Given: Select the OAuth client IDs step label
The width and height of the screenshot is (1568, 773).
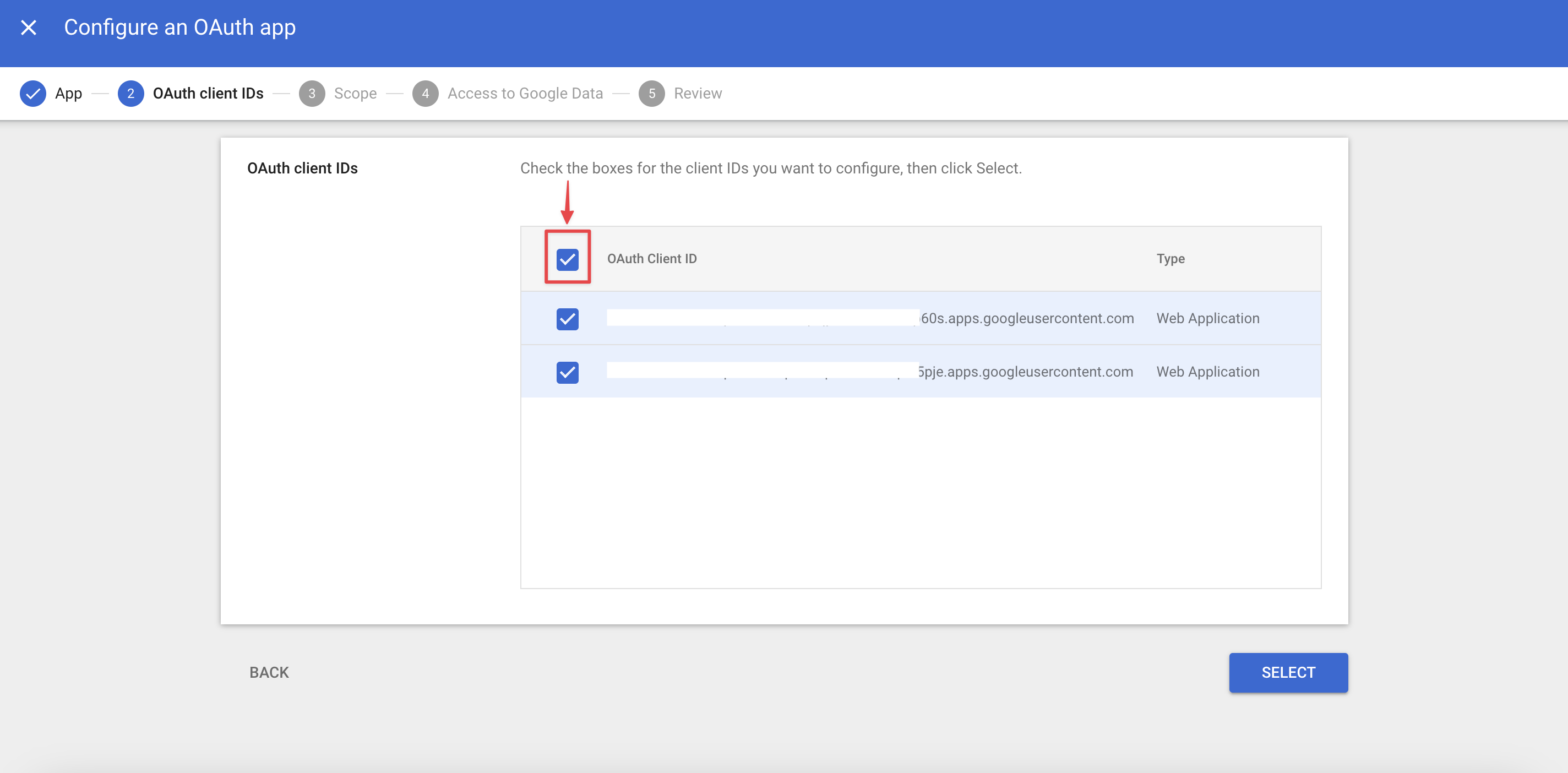Looking at the screenshot, I should [208, 93].
